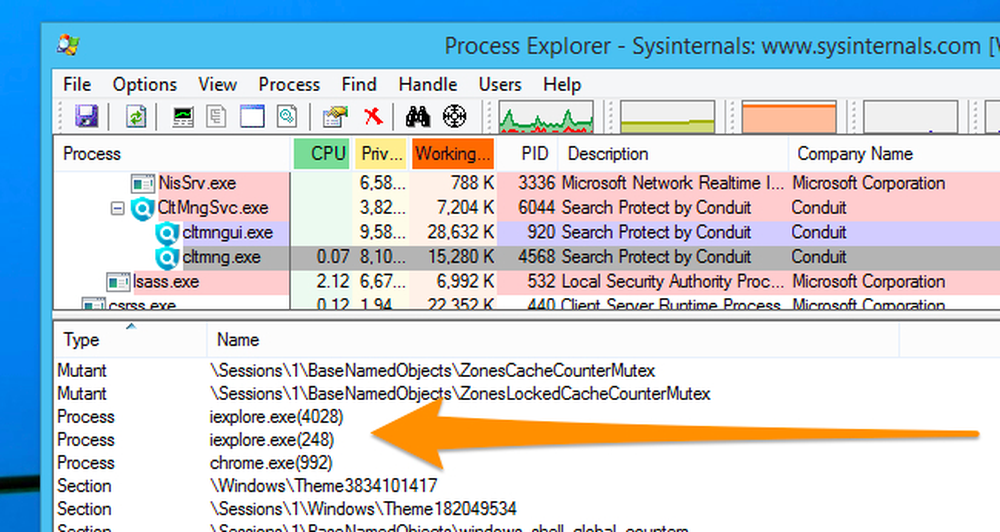1000x532 pixels.
Task: Open the Users menu
Action: (500, 84)
